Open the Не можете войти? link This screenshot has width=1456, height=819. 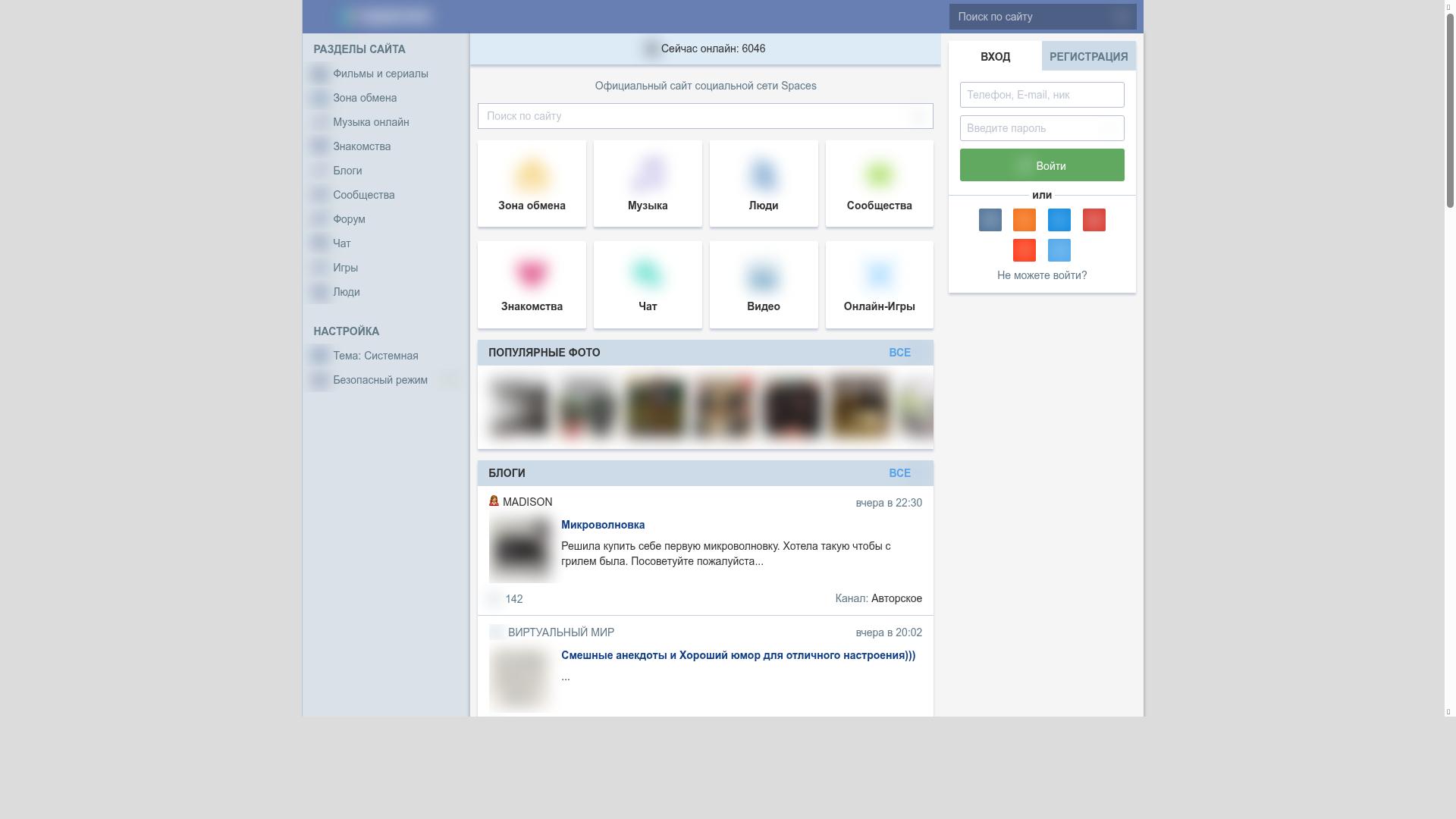1041,275
